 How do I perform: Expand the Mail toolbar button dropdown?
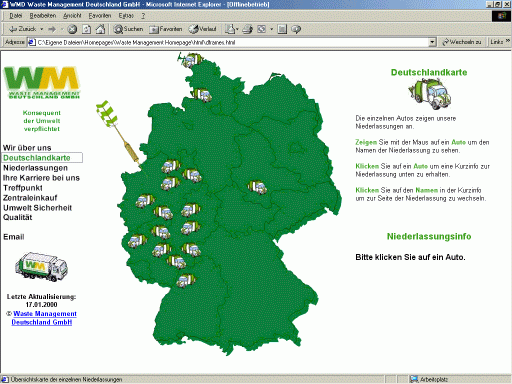[237, 29]
